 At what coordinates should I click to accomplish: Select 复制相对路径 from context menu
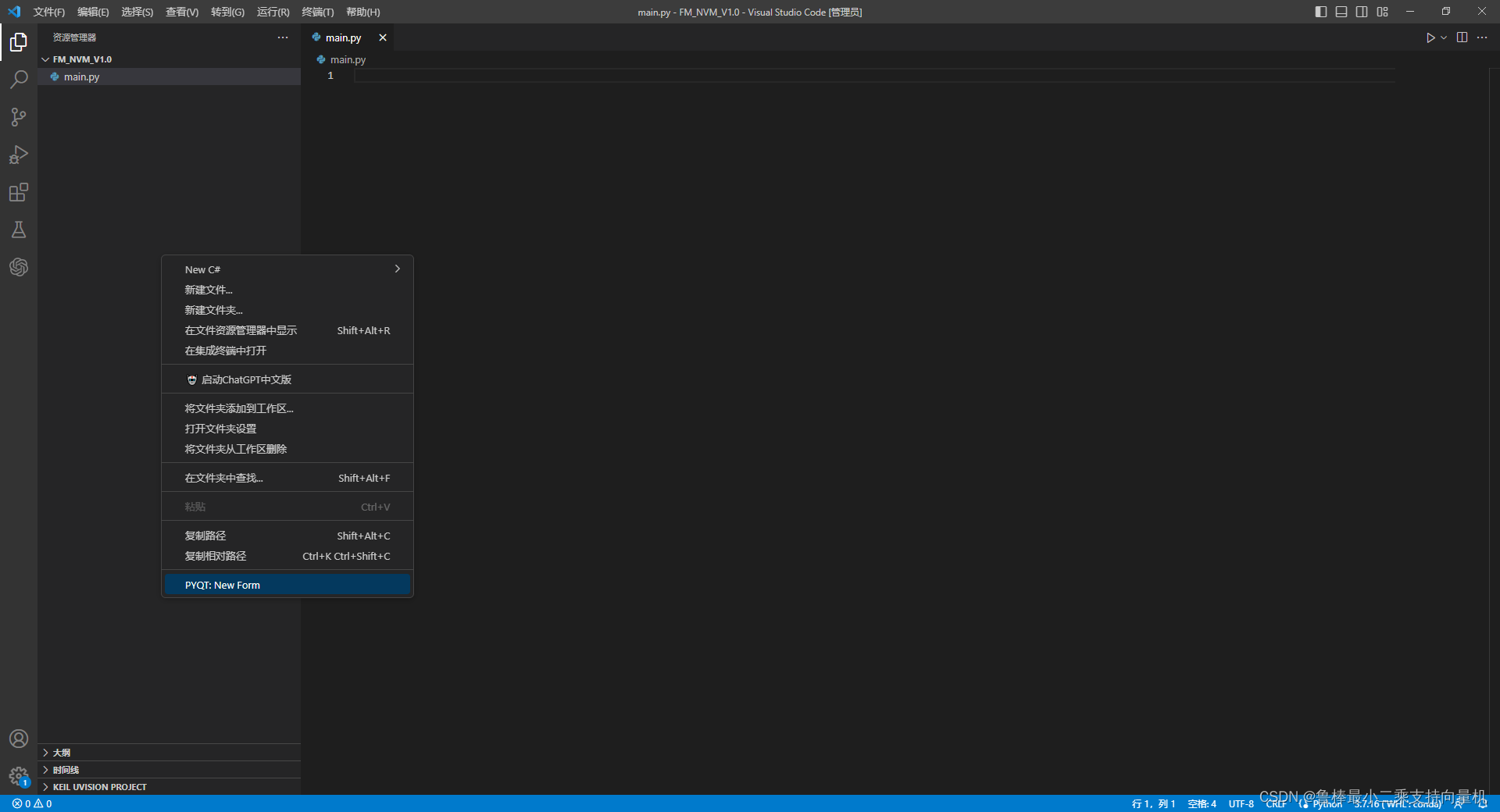point(287,556)
